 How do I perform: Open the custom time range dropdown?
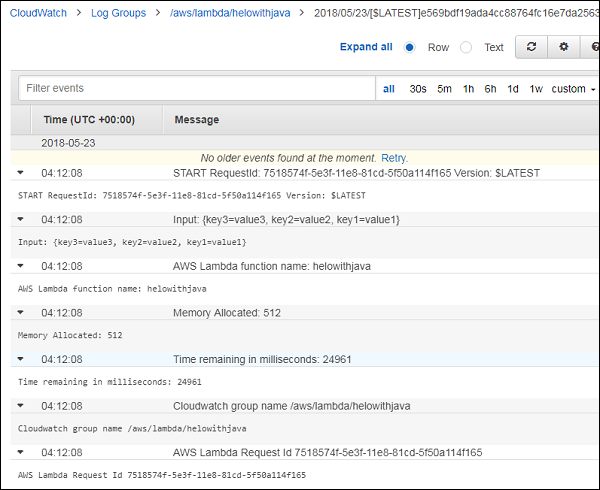(x=573, y=89)
